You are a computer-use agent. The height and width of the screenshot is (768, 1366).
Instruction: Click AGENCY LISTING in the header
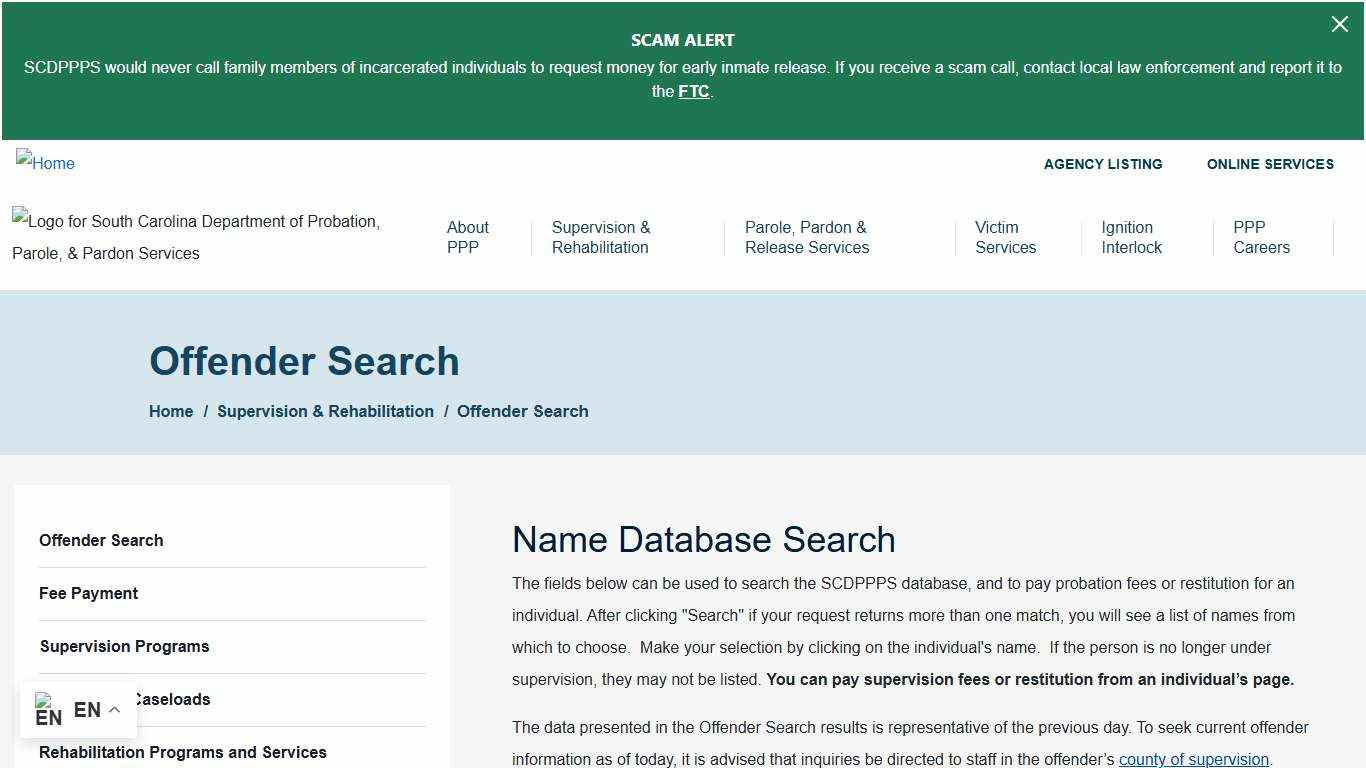coord(1102,164)
